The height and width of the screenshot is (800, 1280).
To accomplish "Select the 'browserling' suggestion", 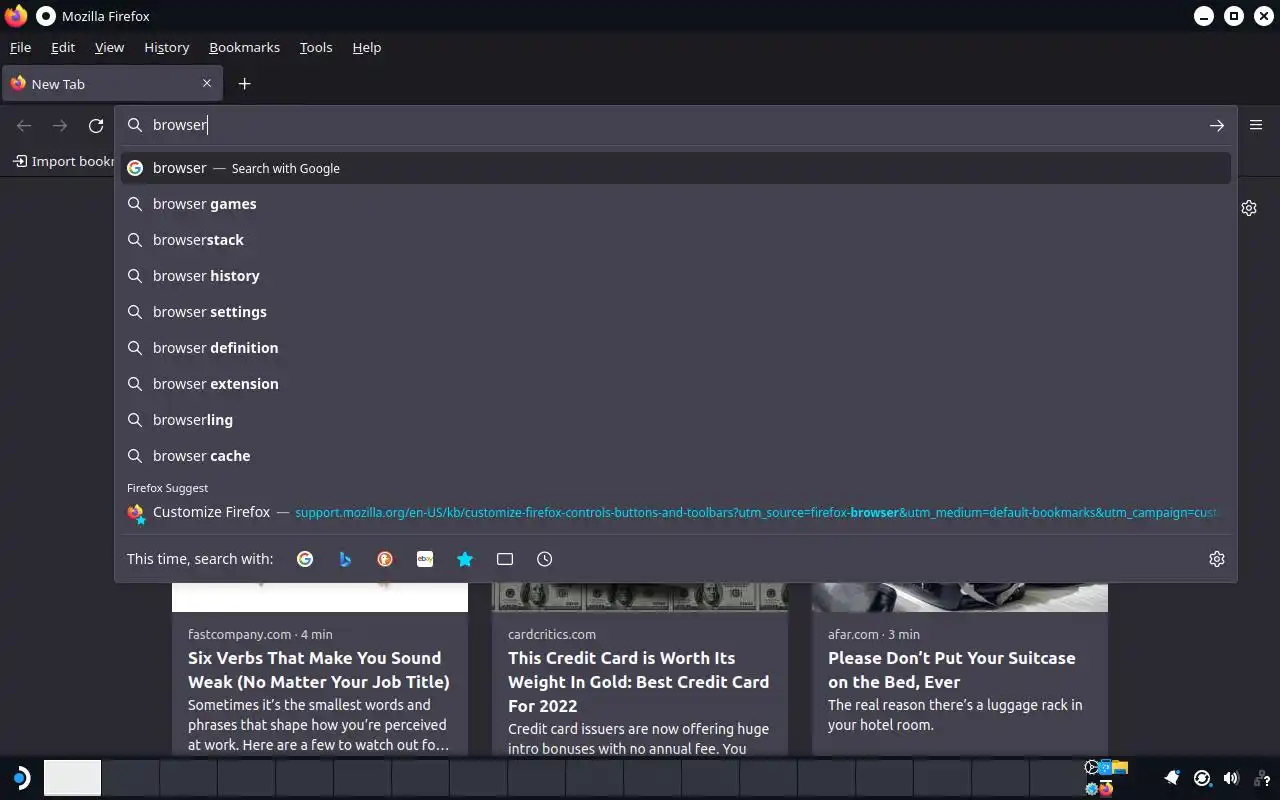I will coord(676,420).
